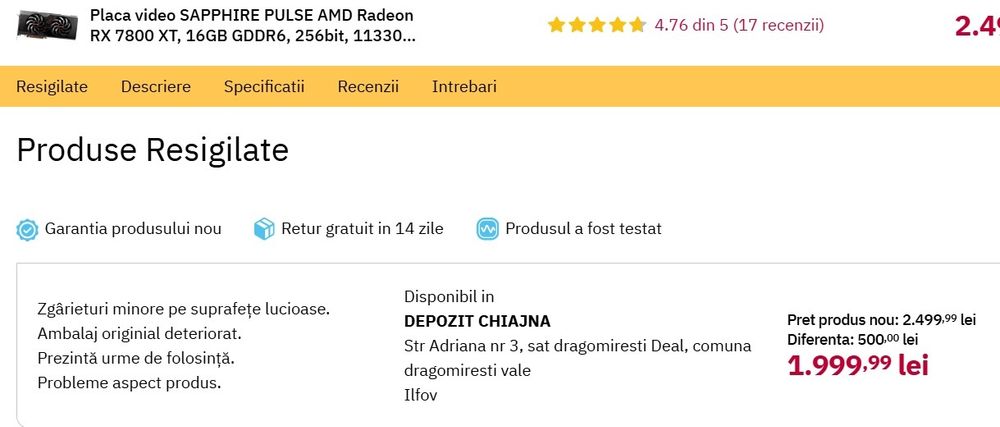Click the graphics card product thumbnail

click(x=49, y=24)
